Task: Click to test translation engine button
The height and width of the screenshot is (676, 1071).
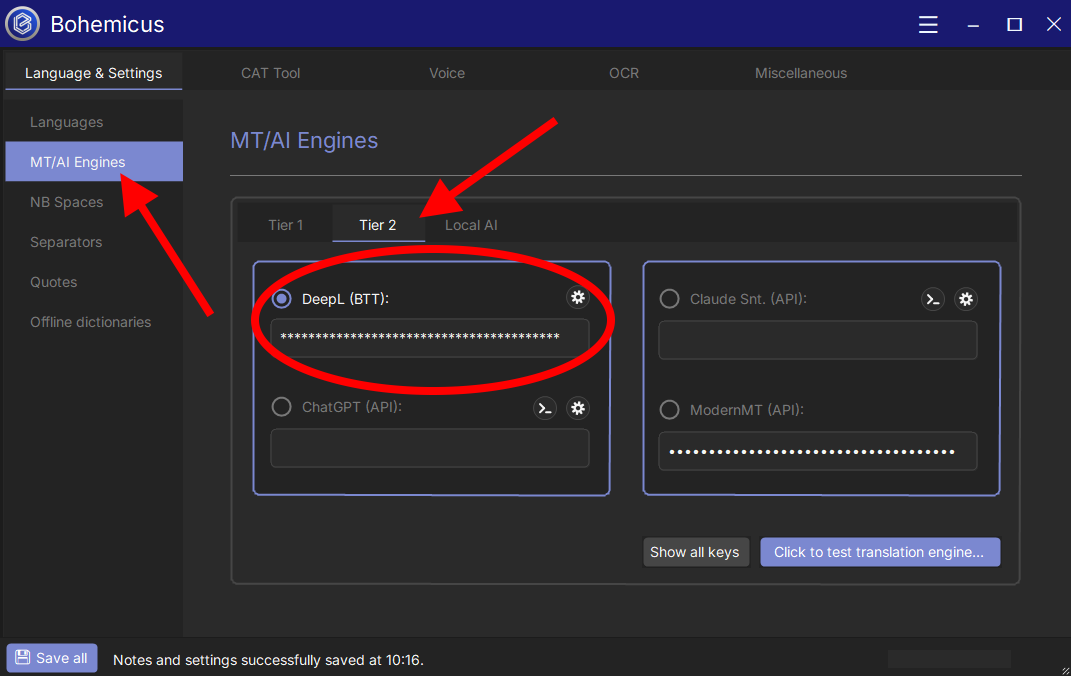Action: (x=880, y=552)
